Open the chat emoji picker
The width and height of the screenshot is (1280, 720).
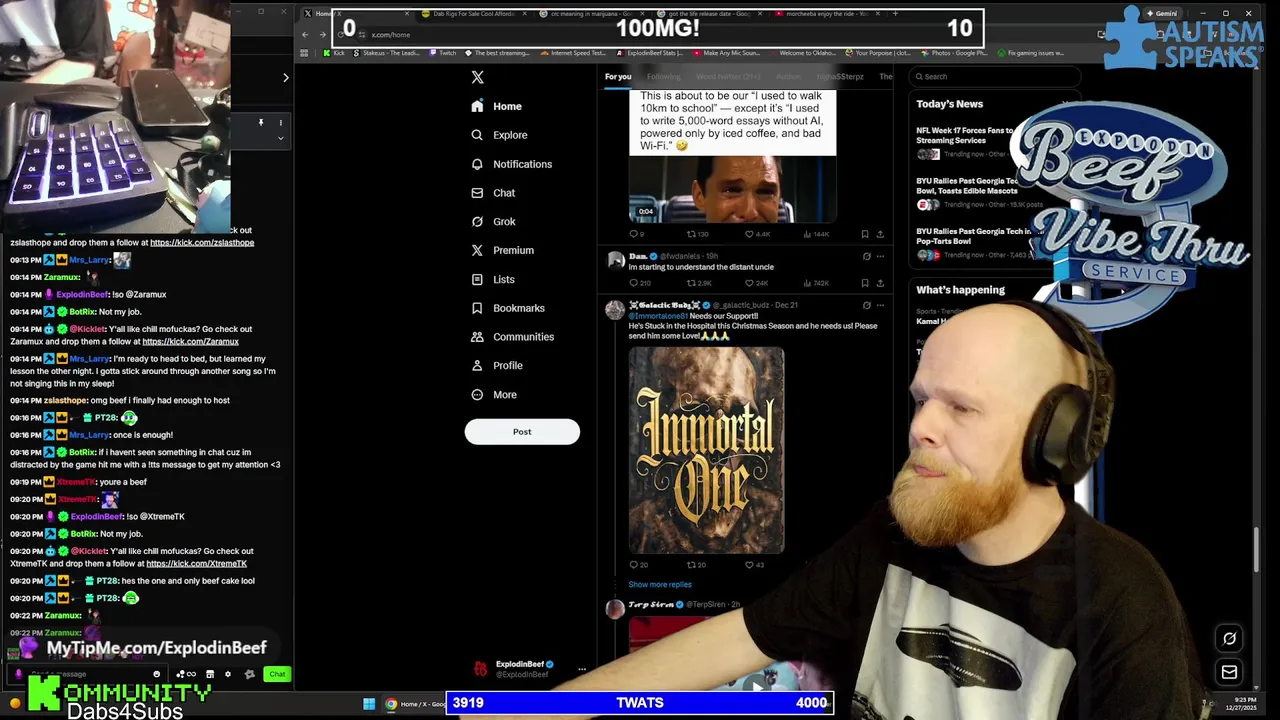pos(156,674)
